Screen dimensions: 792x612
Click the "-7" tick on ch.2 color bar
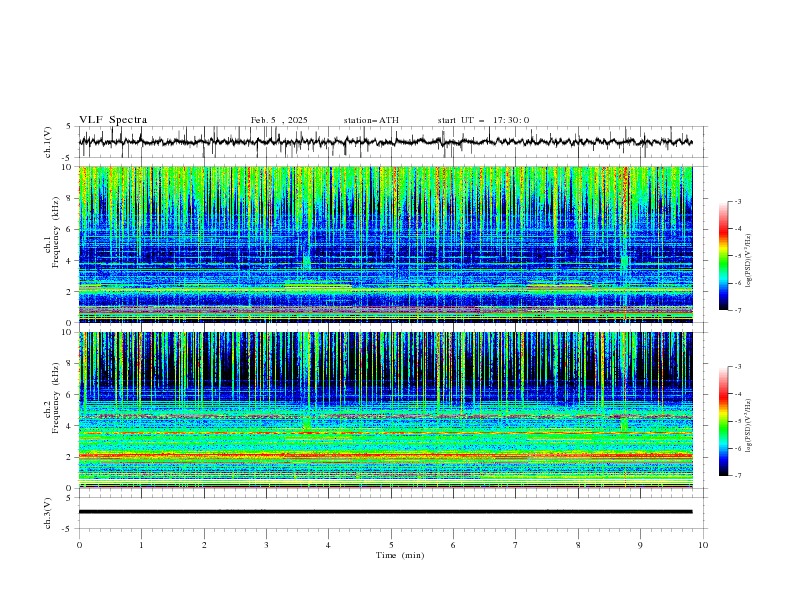738,476
